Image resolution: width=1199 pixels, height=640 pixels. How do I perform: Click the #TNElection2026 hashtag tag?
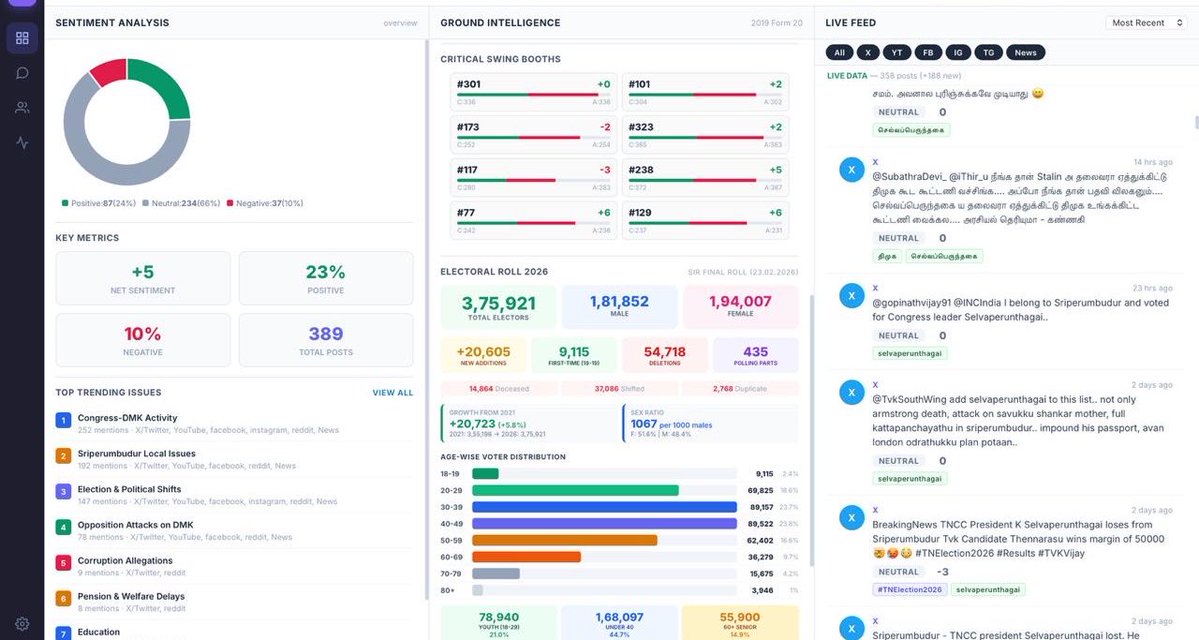910,590
